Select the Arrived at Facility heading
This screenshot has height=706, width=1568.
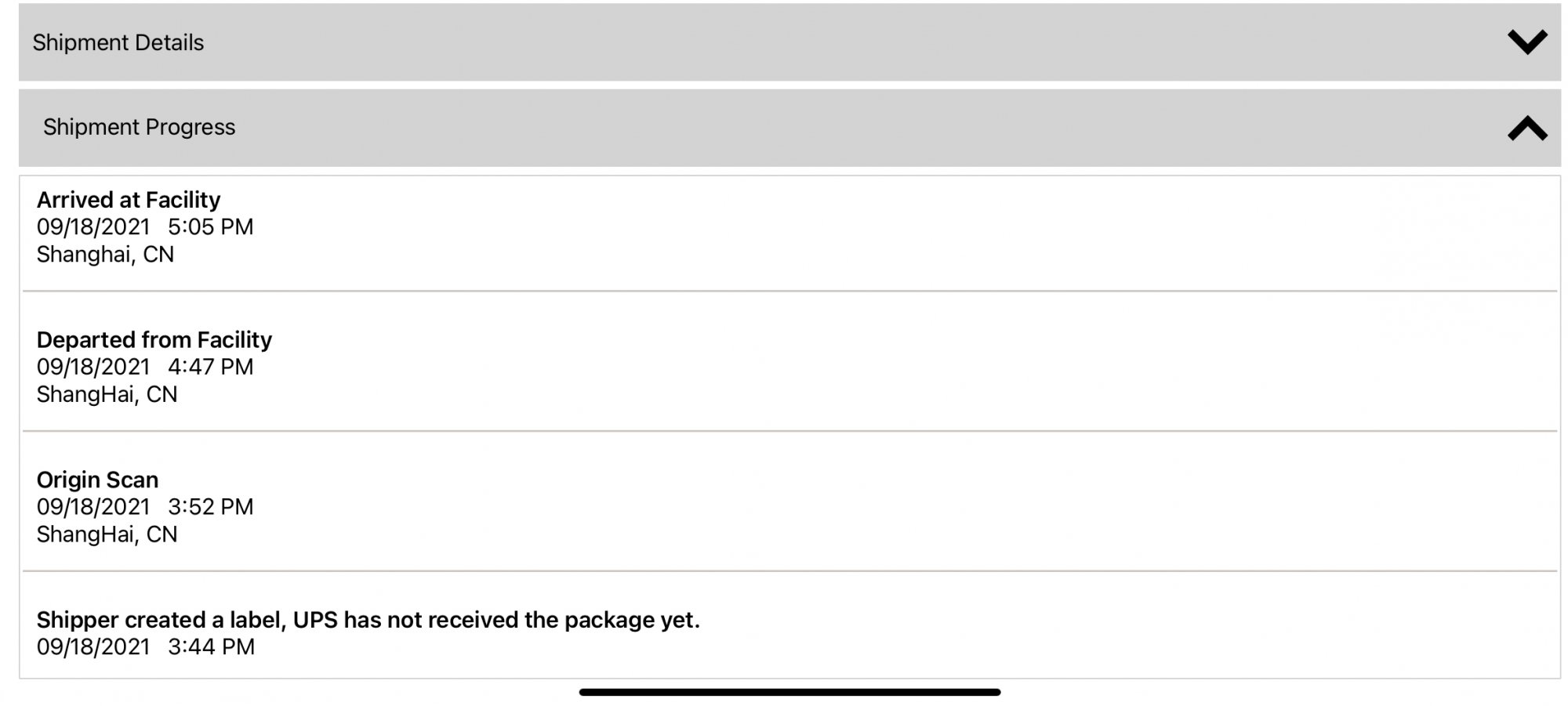pos(129,200)
